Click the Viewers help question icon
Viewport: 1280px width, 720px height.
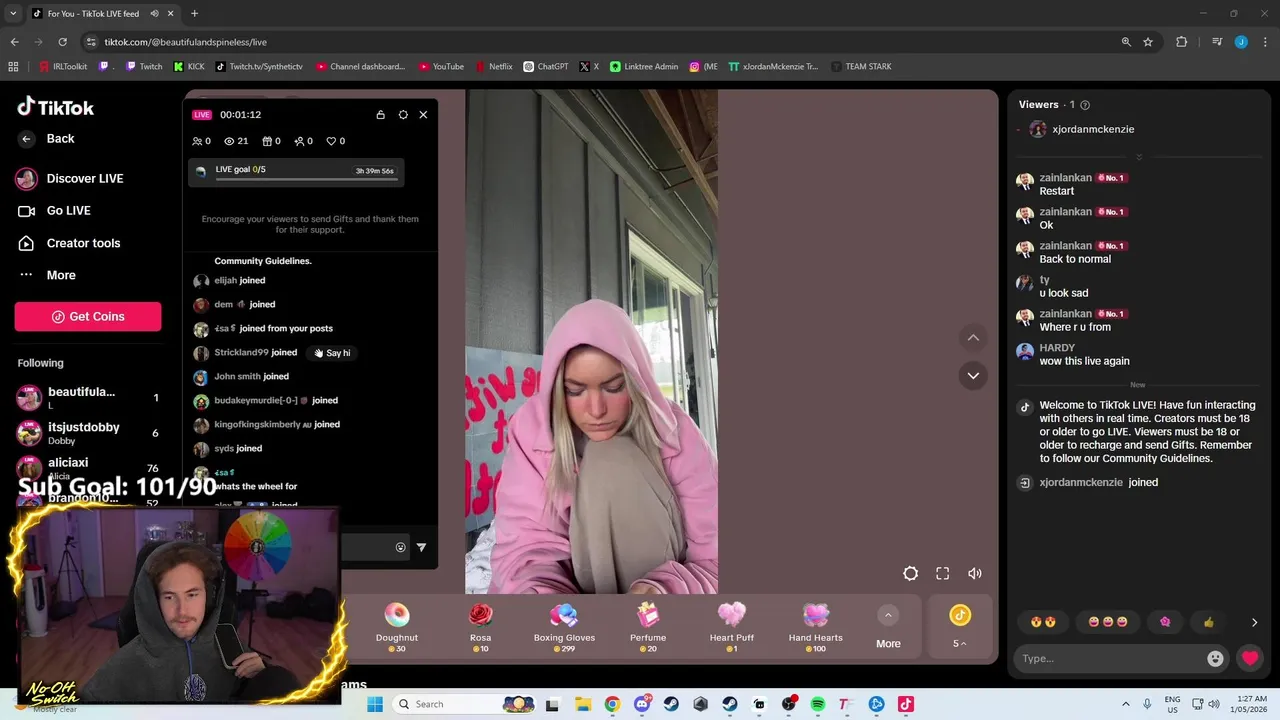click(x=1085, y=105)
